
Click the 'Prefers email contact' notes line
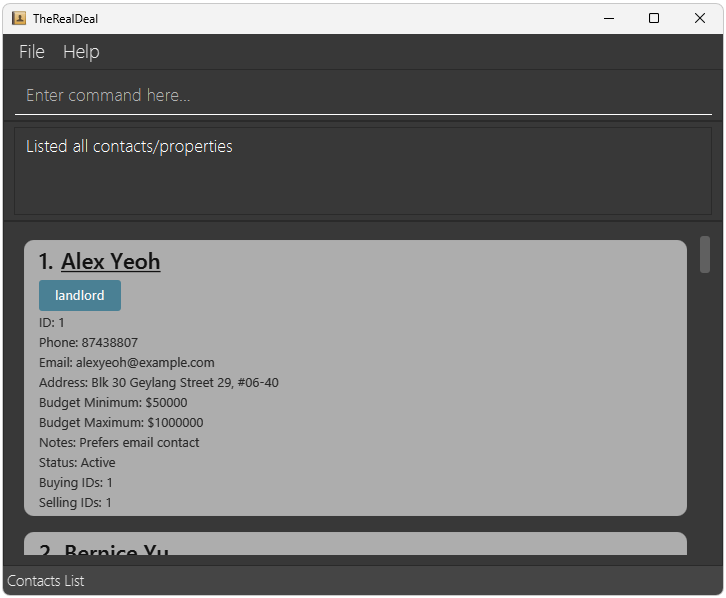(119, 443)
